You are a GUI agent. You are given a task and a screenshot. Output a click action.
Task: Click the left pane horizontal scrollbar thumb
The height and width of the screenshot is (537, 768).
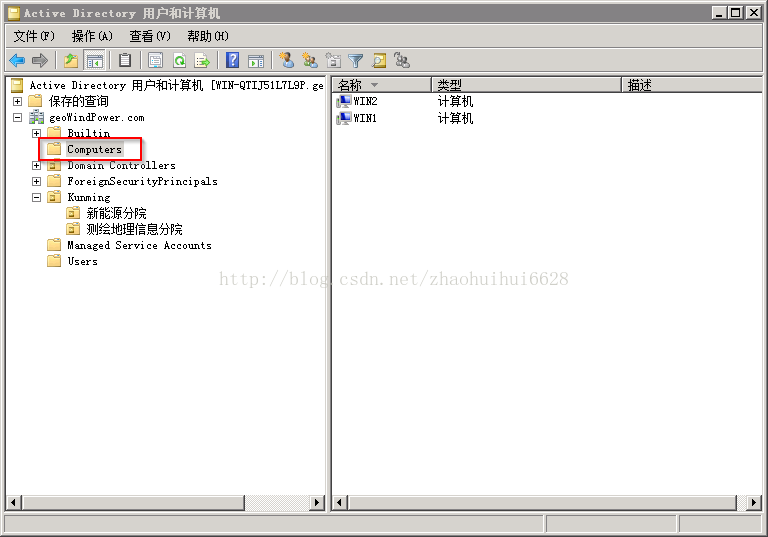134,502
